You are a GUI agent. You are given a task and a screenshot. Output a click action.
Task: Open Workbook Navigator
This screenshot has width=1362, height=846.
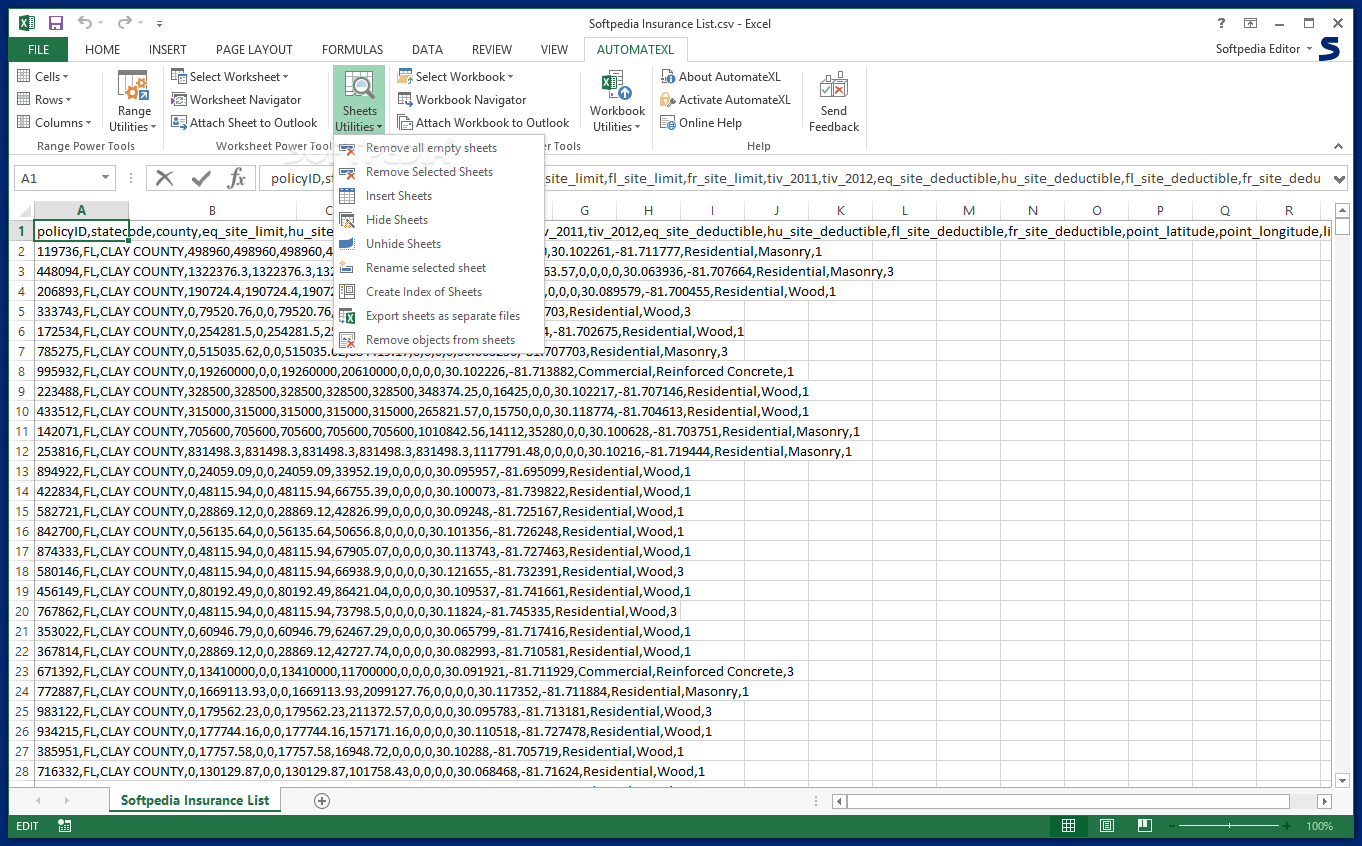click(x=462, y=100)
